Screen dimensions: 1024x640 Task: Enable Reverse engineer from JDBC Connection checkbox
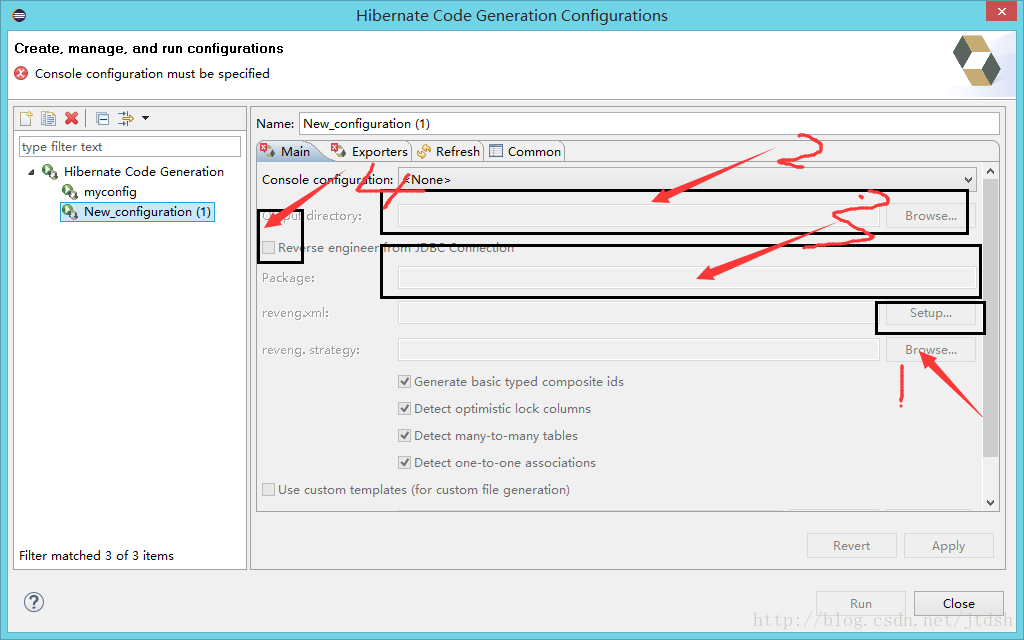[x=268, y=248]
